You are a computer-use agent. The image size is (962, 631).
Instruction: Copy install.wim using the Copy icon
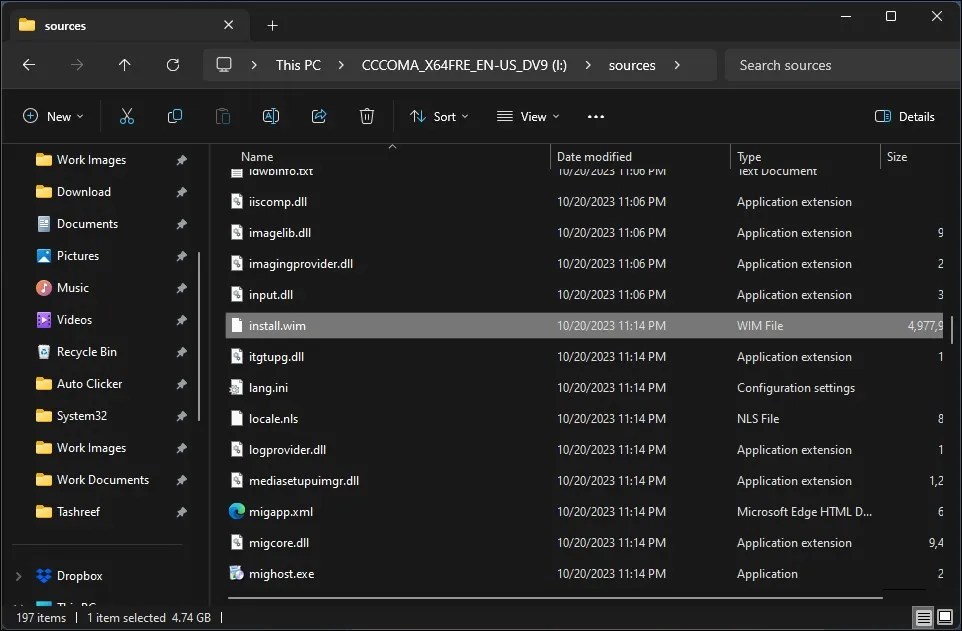coord(175,116)
